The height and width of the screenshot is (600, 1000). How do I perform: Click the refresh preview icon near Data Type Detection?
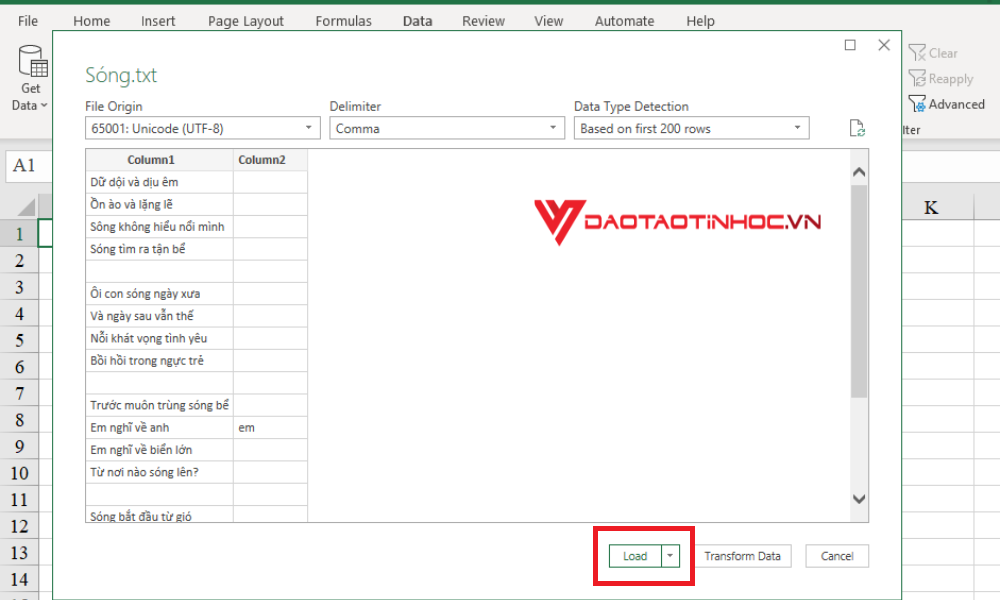[x=856, y=127]
